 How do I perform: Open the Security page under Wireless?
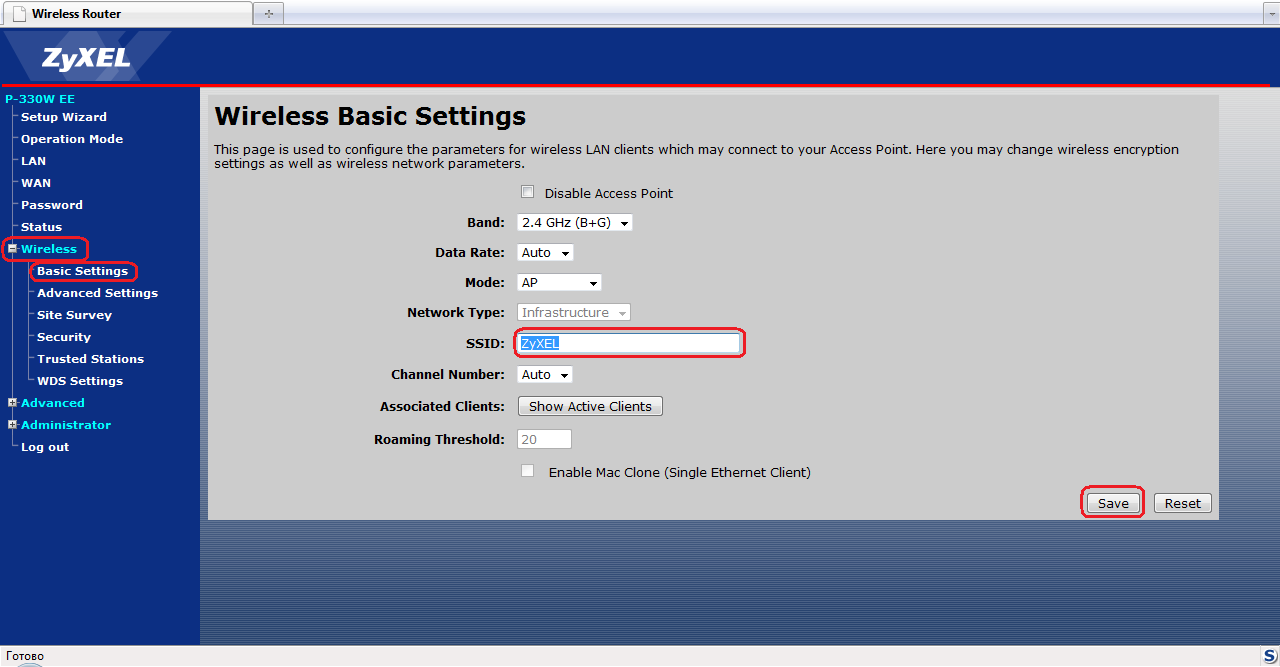(64, 337)
